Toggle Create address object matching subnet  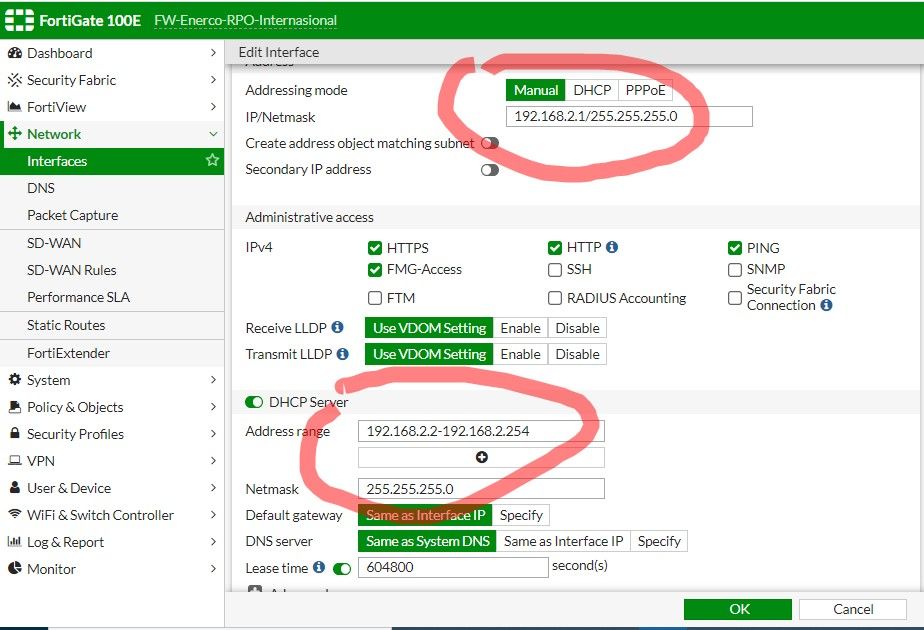pos(490,143)
